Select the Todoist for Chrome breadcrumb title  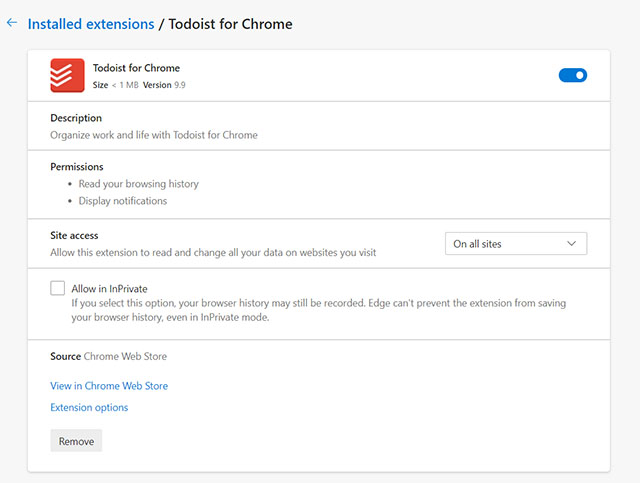pyautogui.click(x=231, y=24)
